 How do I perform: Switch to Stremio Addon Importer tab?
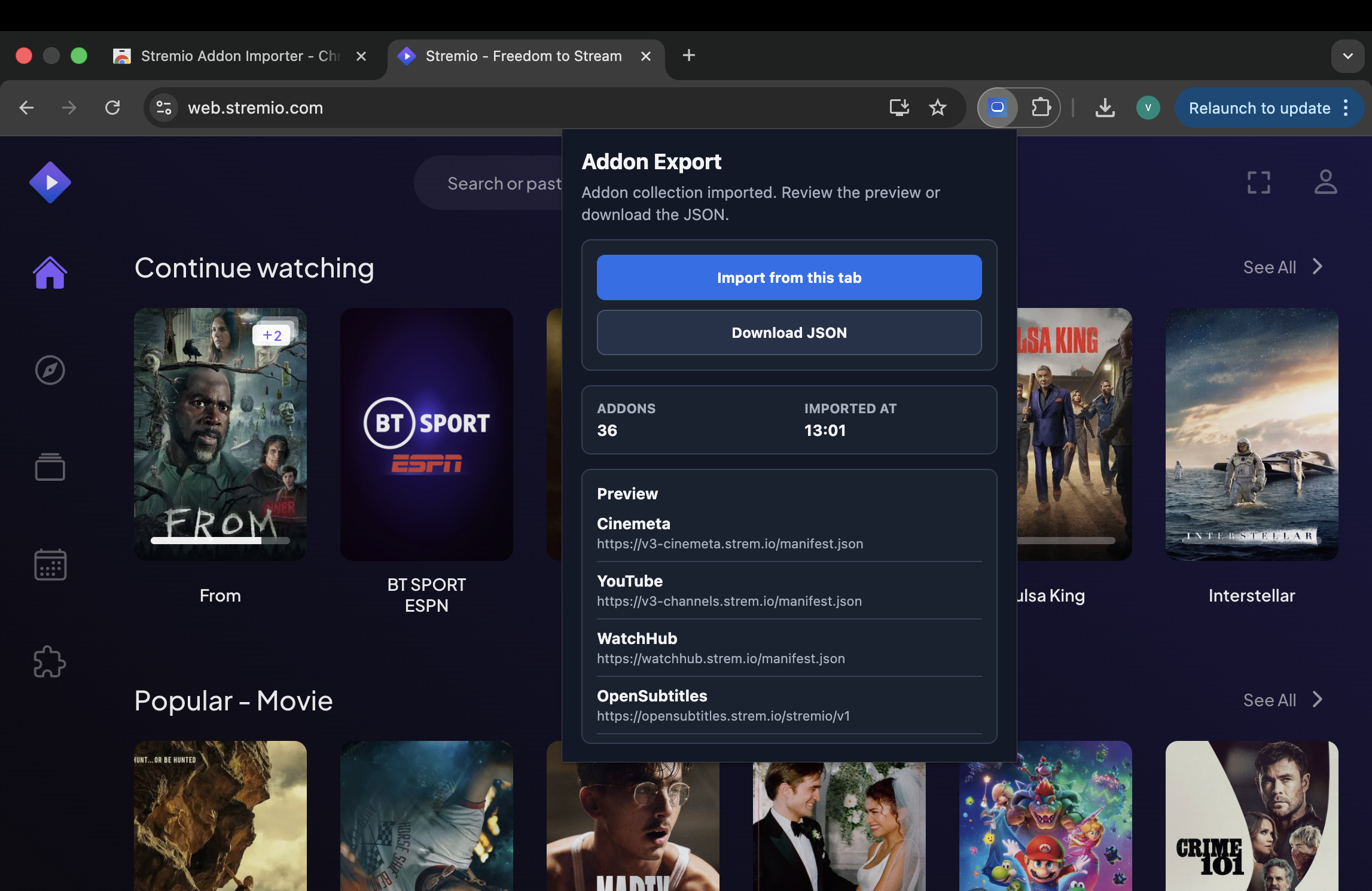pyautogui.click(x=239, y=56)
